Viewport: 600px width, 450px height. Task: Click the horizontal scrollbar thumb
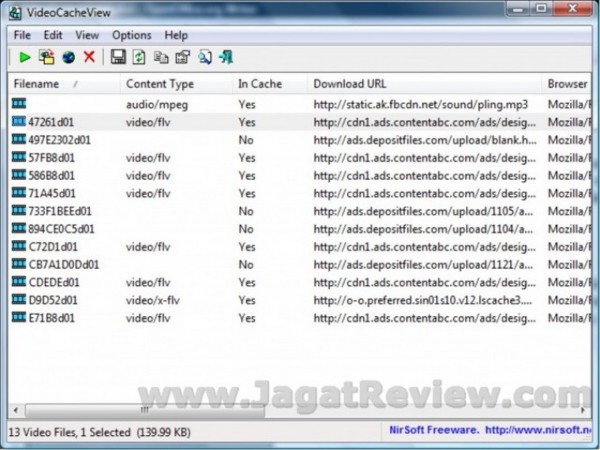pyautogui.click(x=145, y=410)
